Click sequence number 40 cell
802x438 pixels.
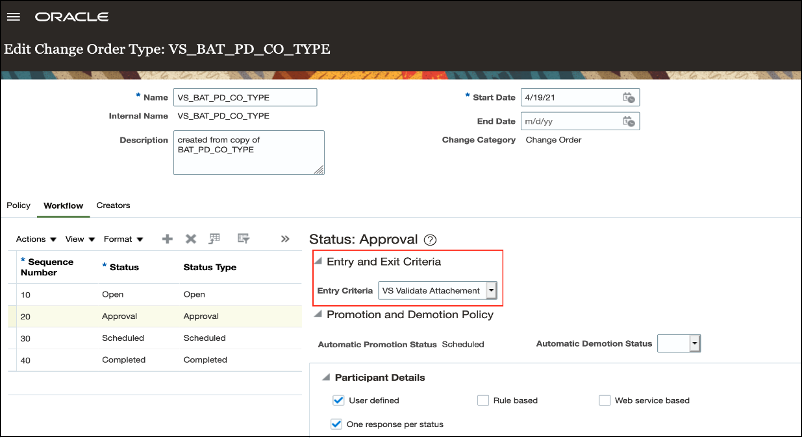[x=26, y=360]
